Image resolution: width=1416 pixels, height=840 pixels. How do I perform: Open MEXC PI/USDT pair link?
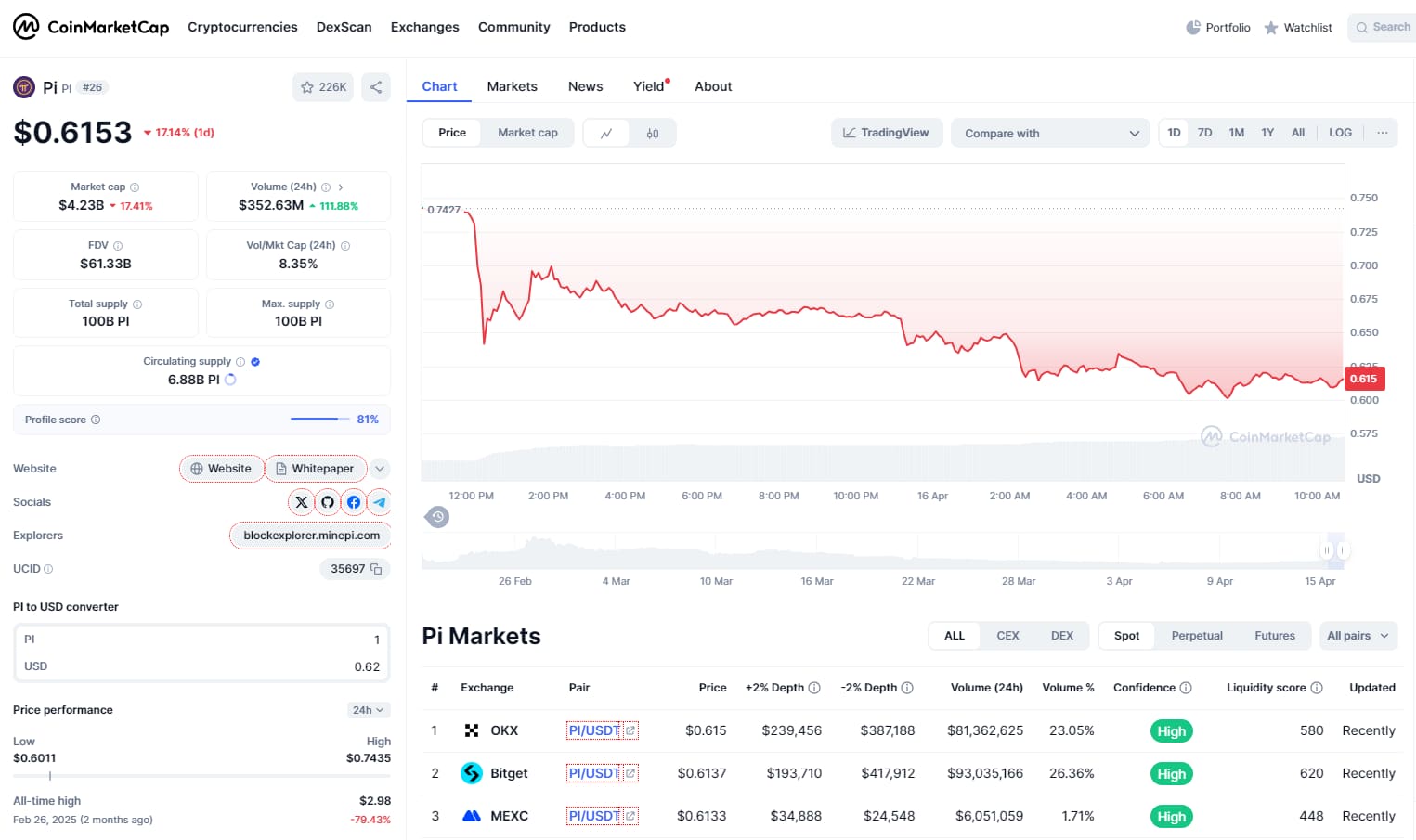coord(594,816)
